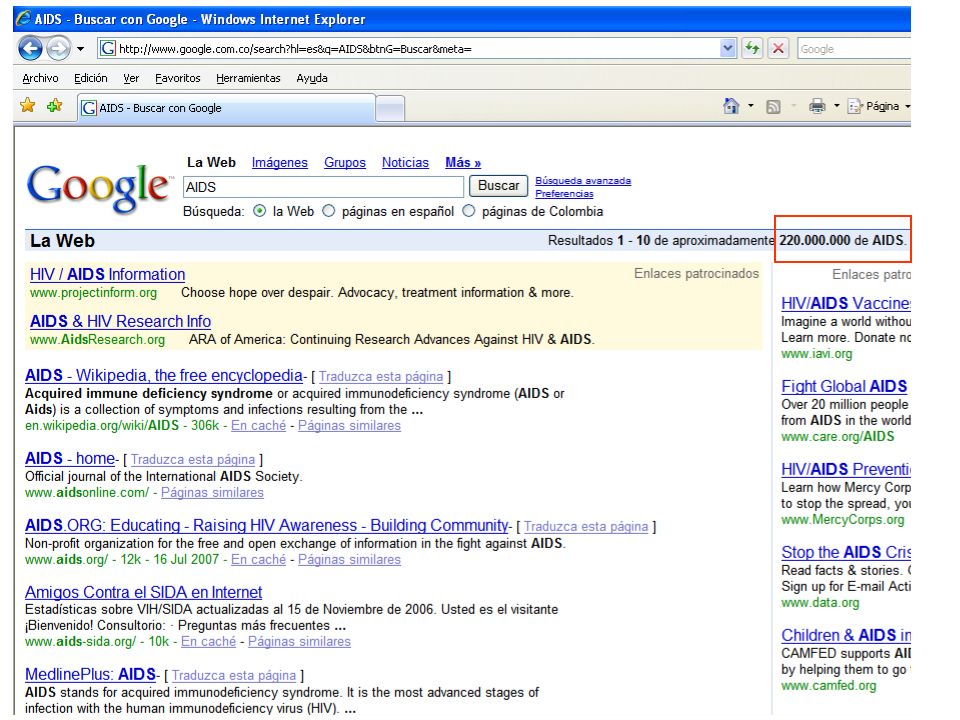
Task: Click the 'www.projectinform.org' green URL text
Action: click(x=93, y=293)
